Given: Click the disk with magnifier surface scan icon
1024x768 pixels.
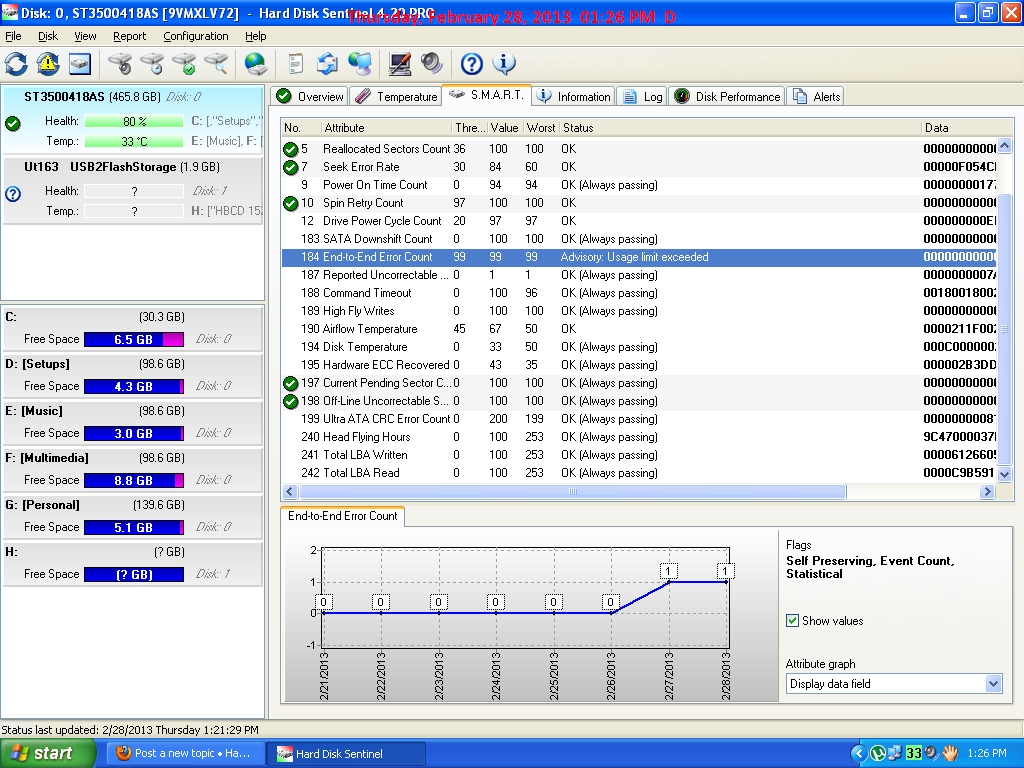Looking at the screenshot, I should (x=216, y=63).
